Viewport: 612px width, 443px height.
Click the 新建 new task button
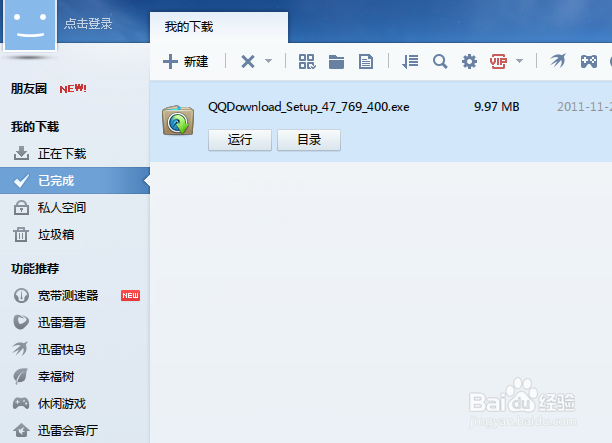click(185, 61)
